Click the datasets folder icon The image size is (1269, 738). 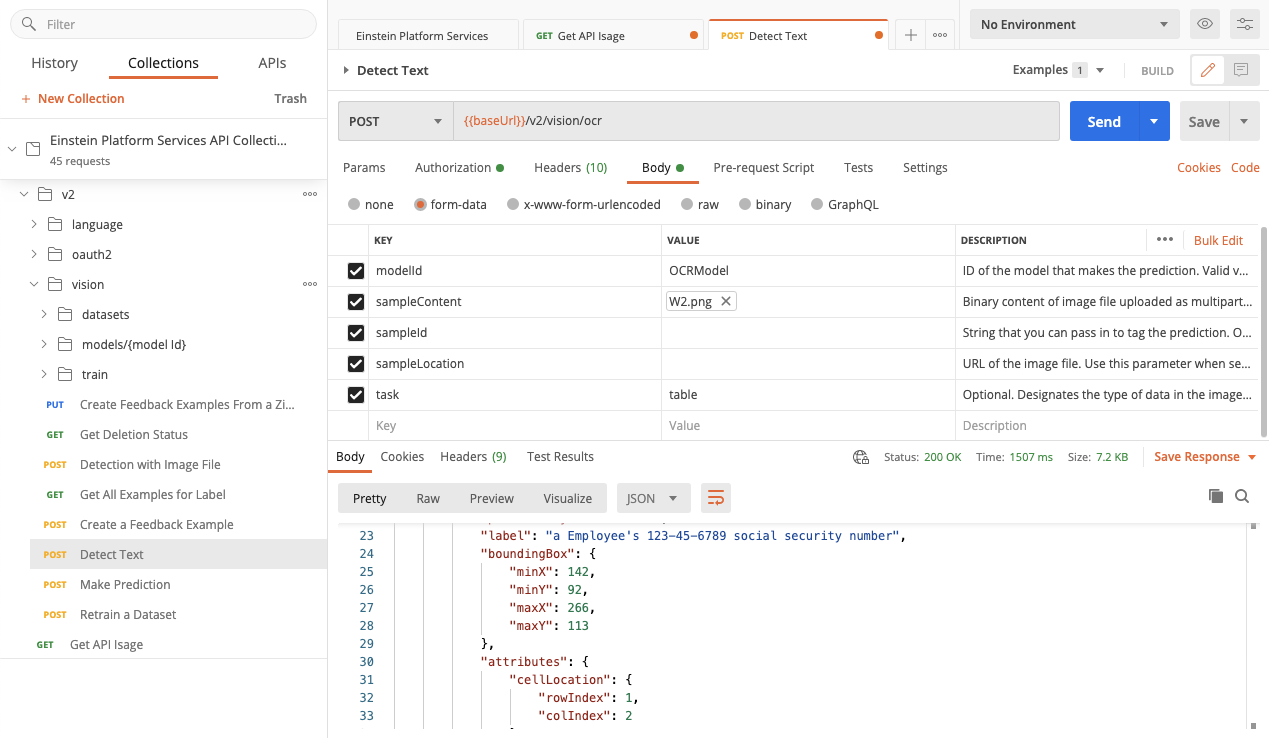pos(65,314)
